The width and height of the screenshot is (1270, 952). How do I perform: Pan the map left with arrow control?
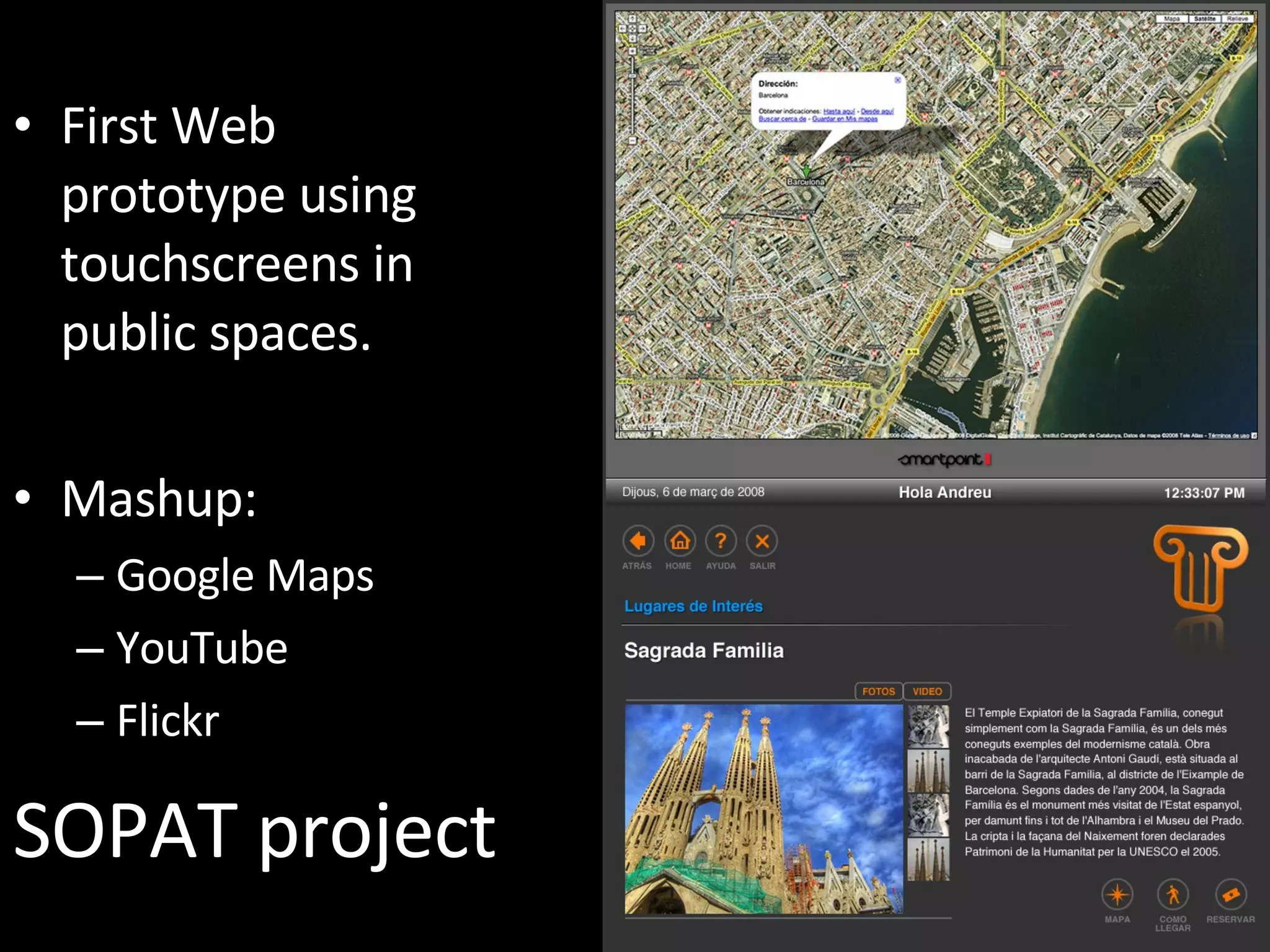[623, 29]
